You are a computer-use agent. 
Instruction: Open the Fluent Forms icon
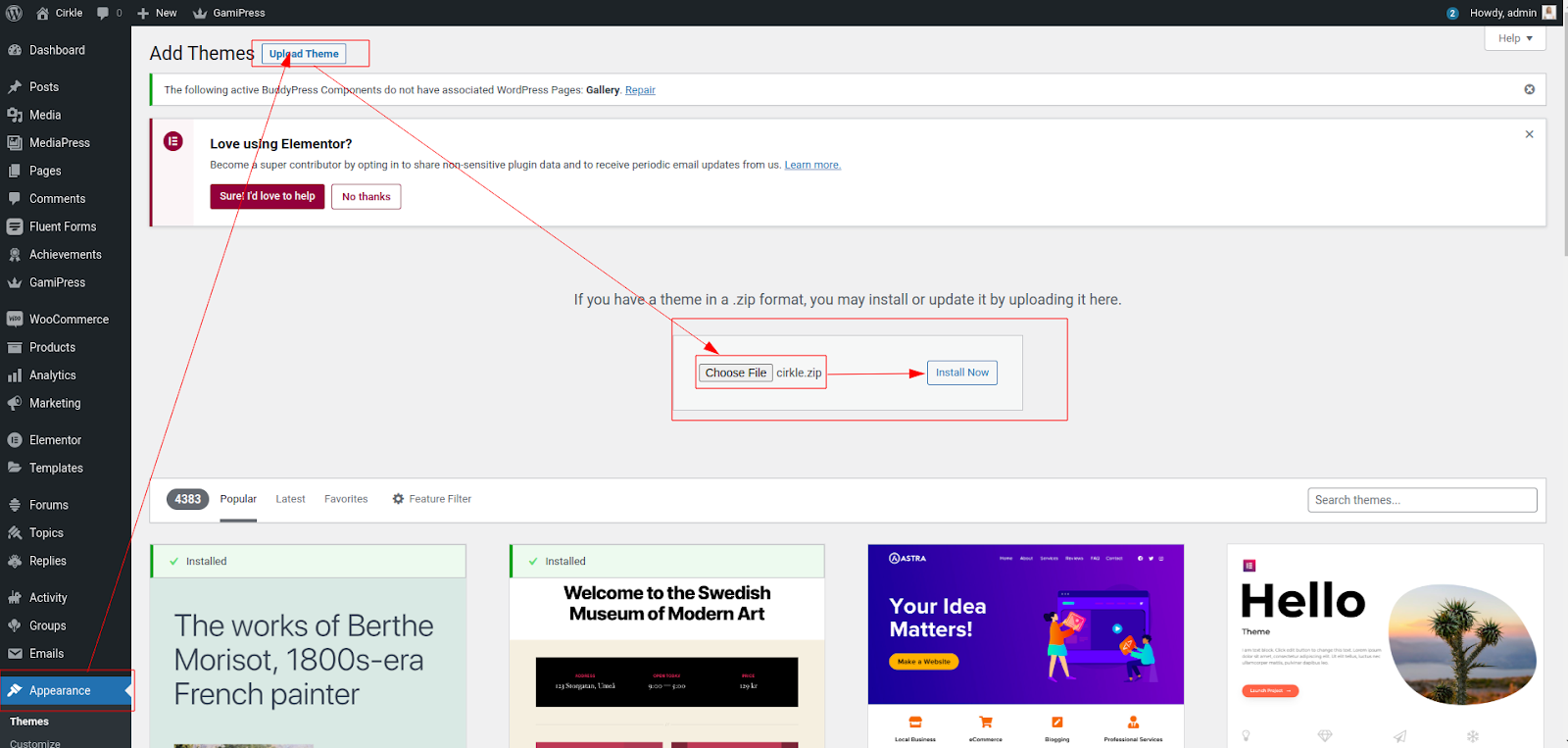pos(15,226)
